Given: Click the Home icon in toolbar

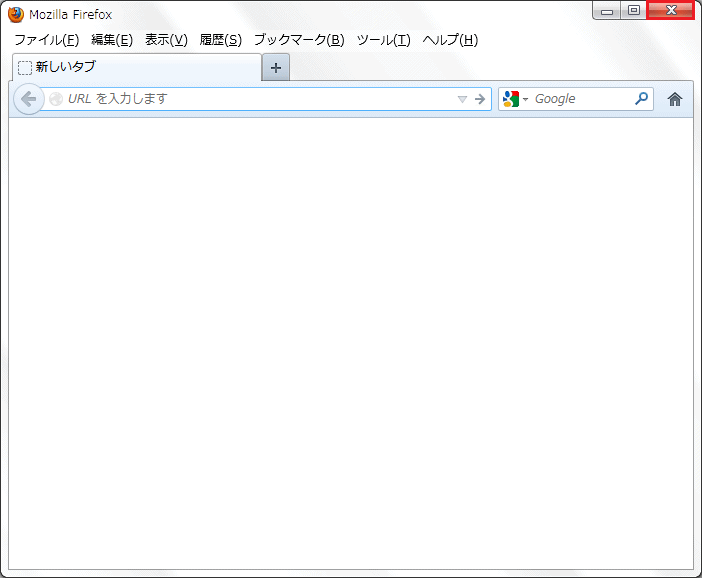Looking at the screenshot, I should pos(675,99).
